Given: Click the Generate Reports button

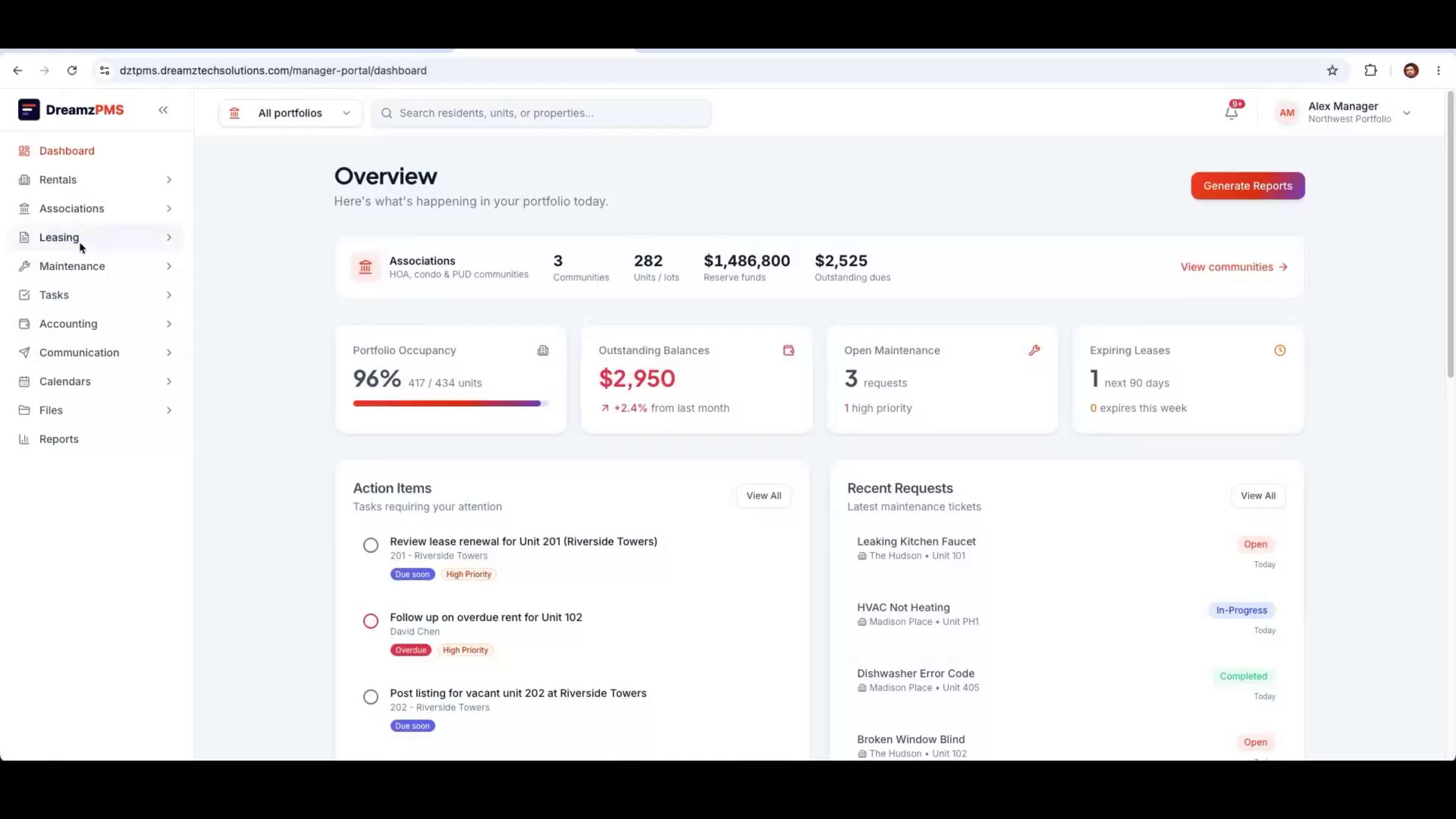Looking at the screenshot, I should [1248, 186].
